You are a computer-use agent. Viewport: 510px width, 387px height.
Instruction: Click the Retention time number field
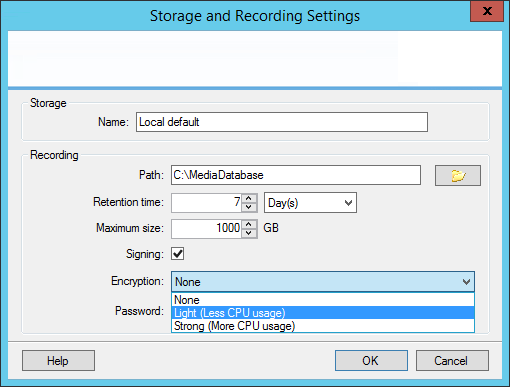pyautogui.click(x=207, y=203)
